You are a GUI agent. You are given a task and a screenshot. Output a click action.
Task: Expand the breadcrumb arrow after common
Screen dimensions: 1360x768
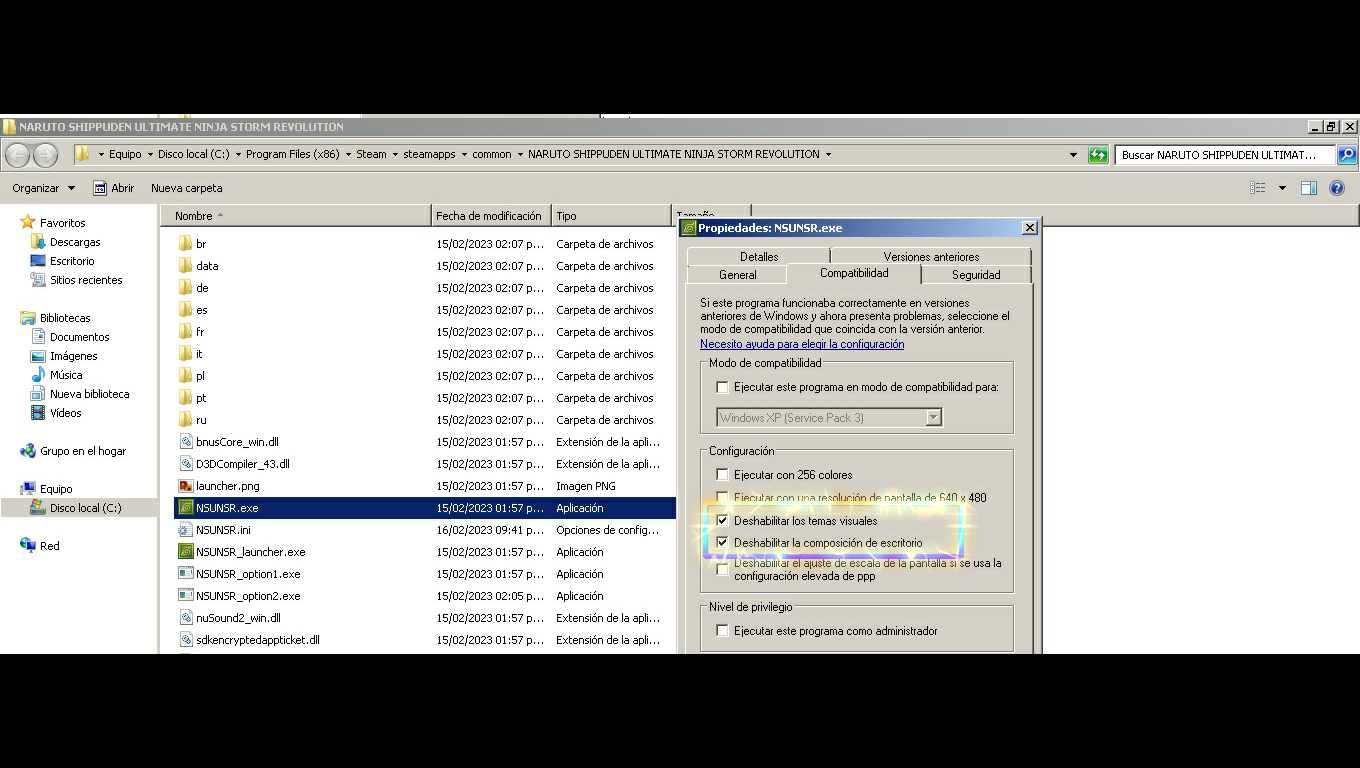coord(520,155)
